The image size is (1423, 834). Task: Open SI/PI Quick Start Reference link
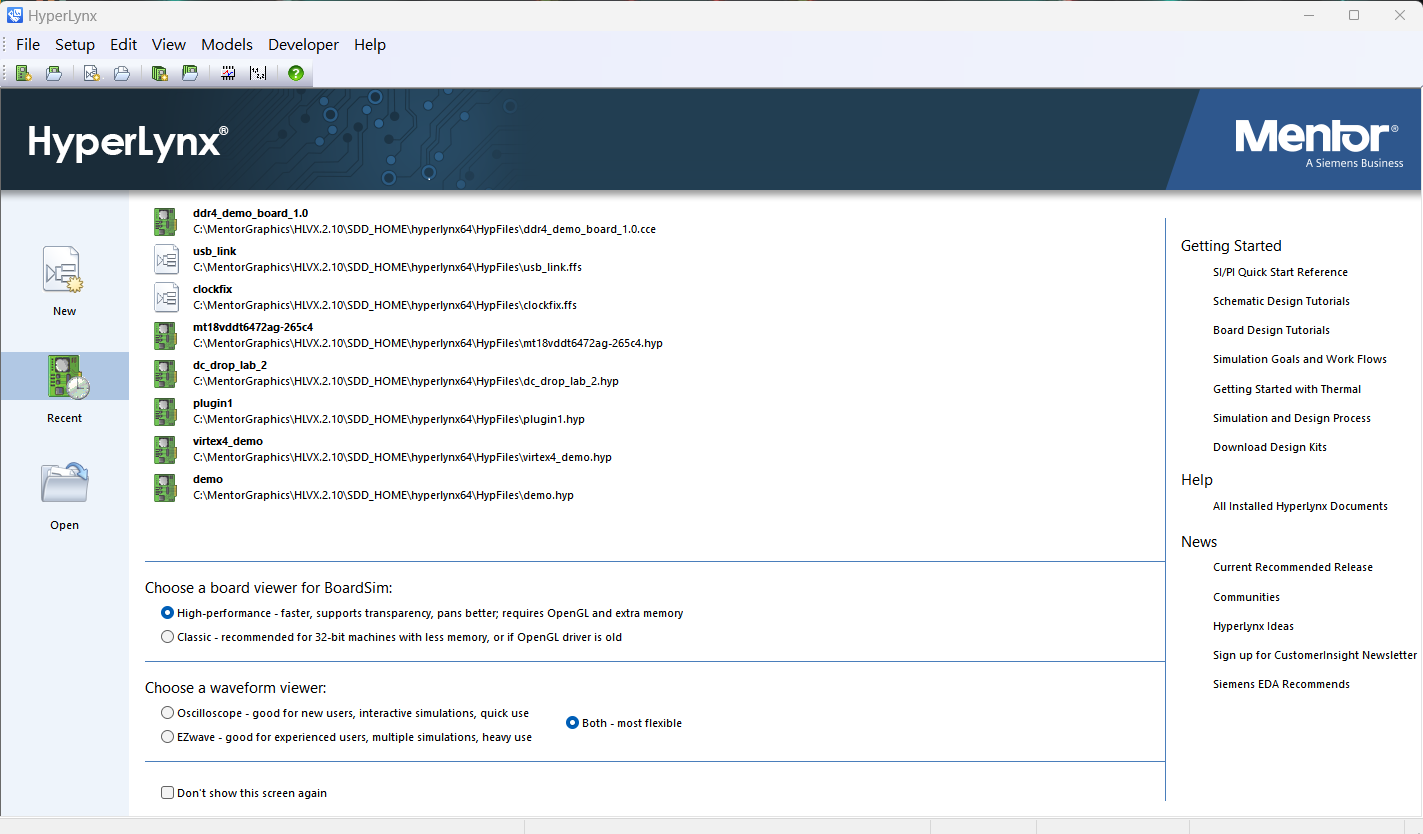pos(1280,272)
